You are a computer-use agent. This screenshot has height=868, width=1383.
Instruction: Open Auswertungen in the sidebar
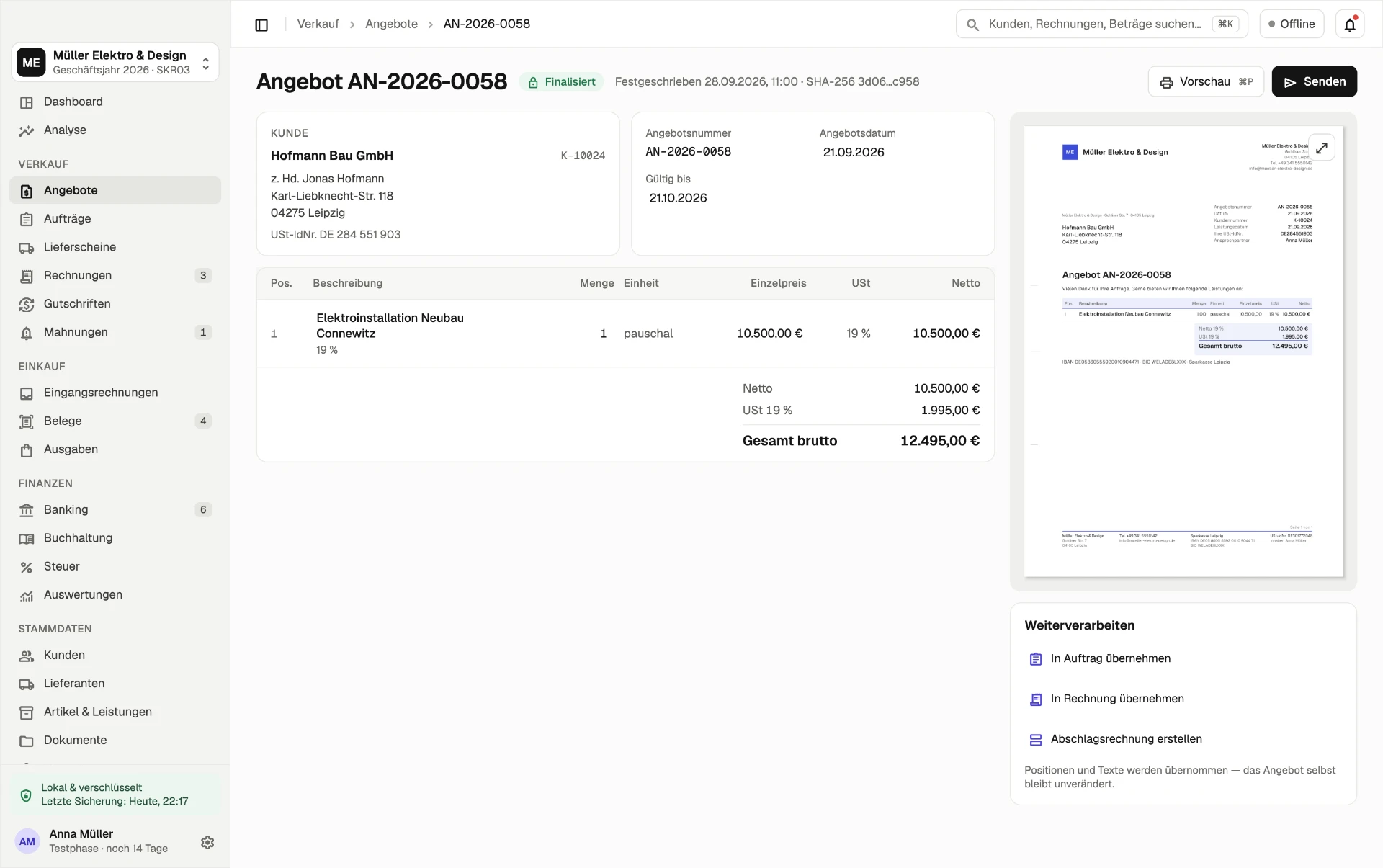coord(115,595)
